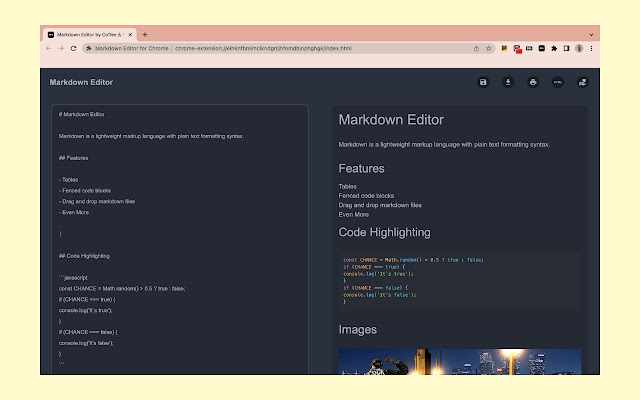640x400 pixels.
Task: Click 'Images' heading in preview
Action: tap(358, 330)
